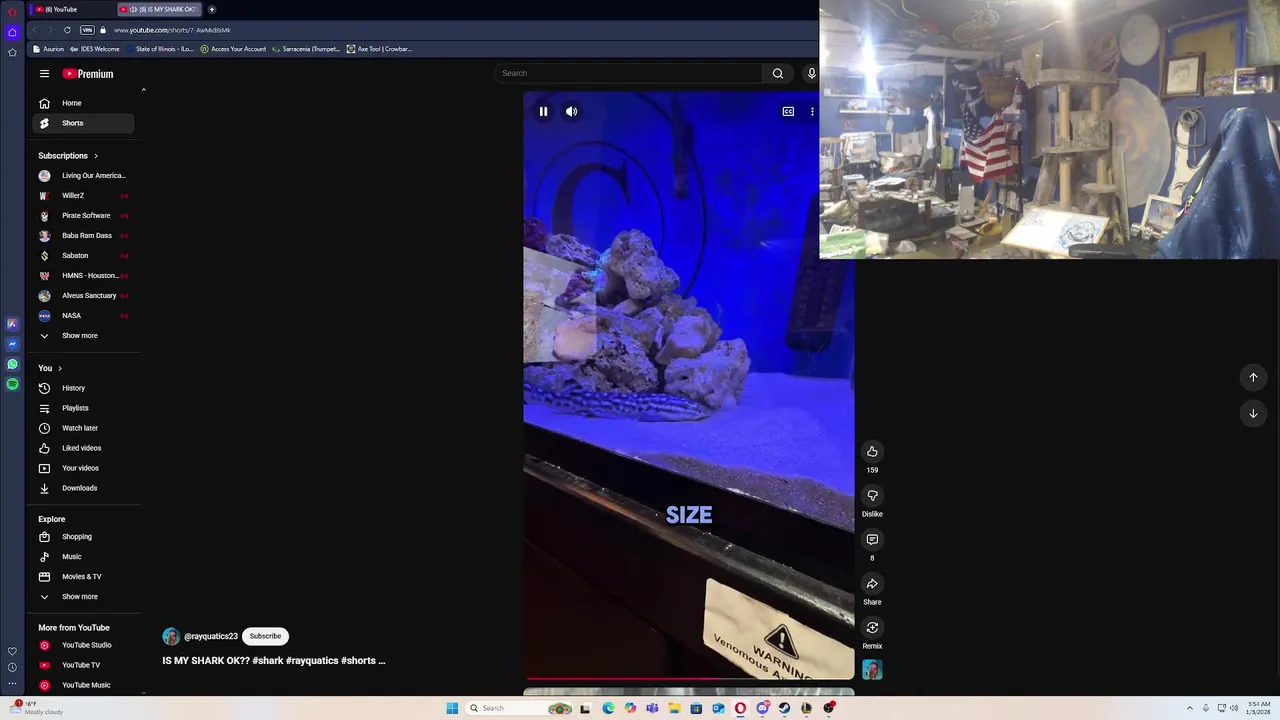The image size is (1280, 720).
Task: Open YouTube Studio
Action: click(85, 645)
